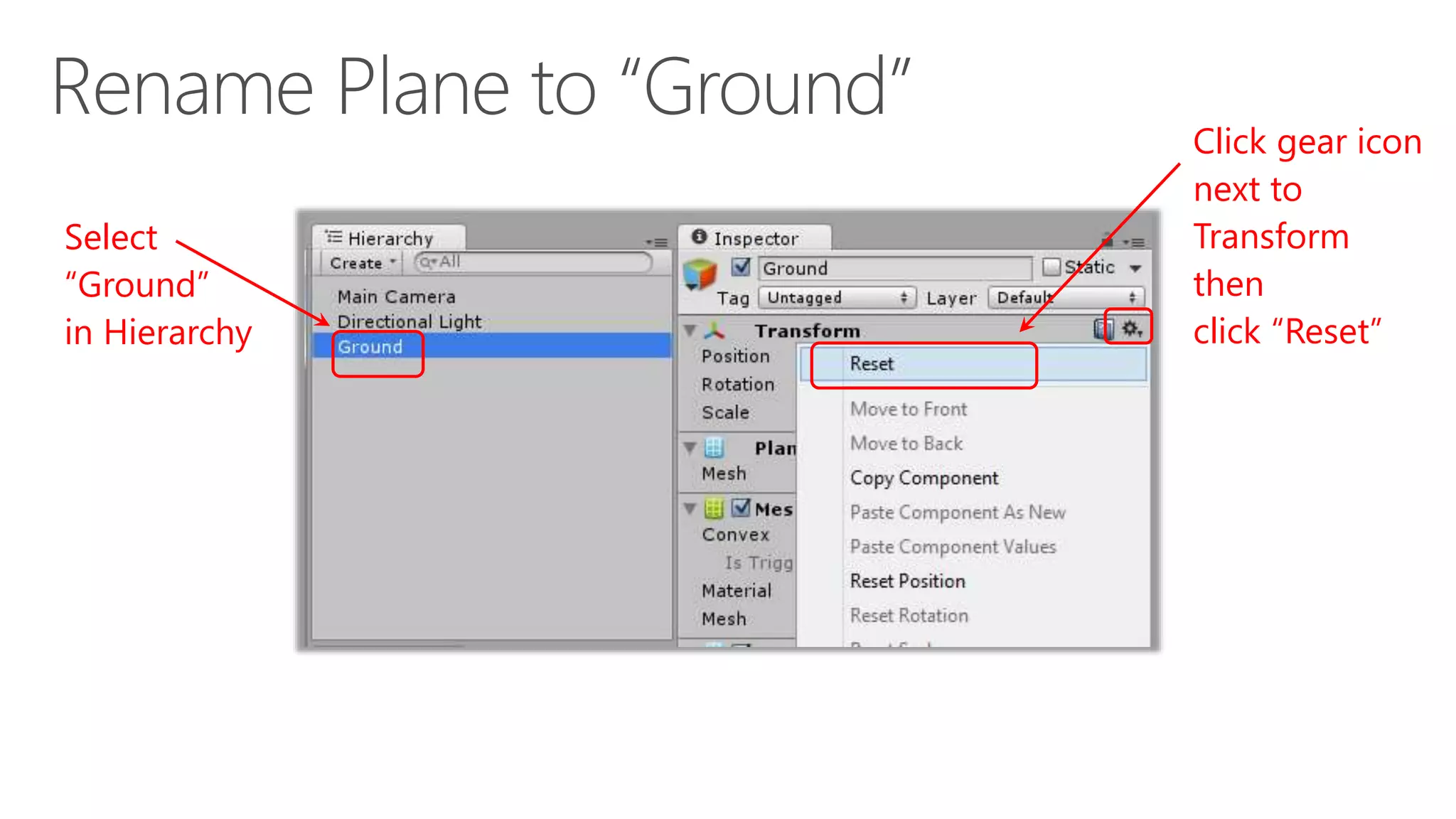
Task: Click the Hierarchy search field
Action: point(532,262)
